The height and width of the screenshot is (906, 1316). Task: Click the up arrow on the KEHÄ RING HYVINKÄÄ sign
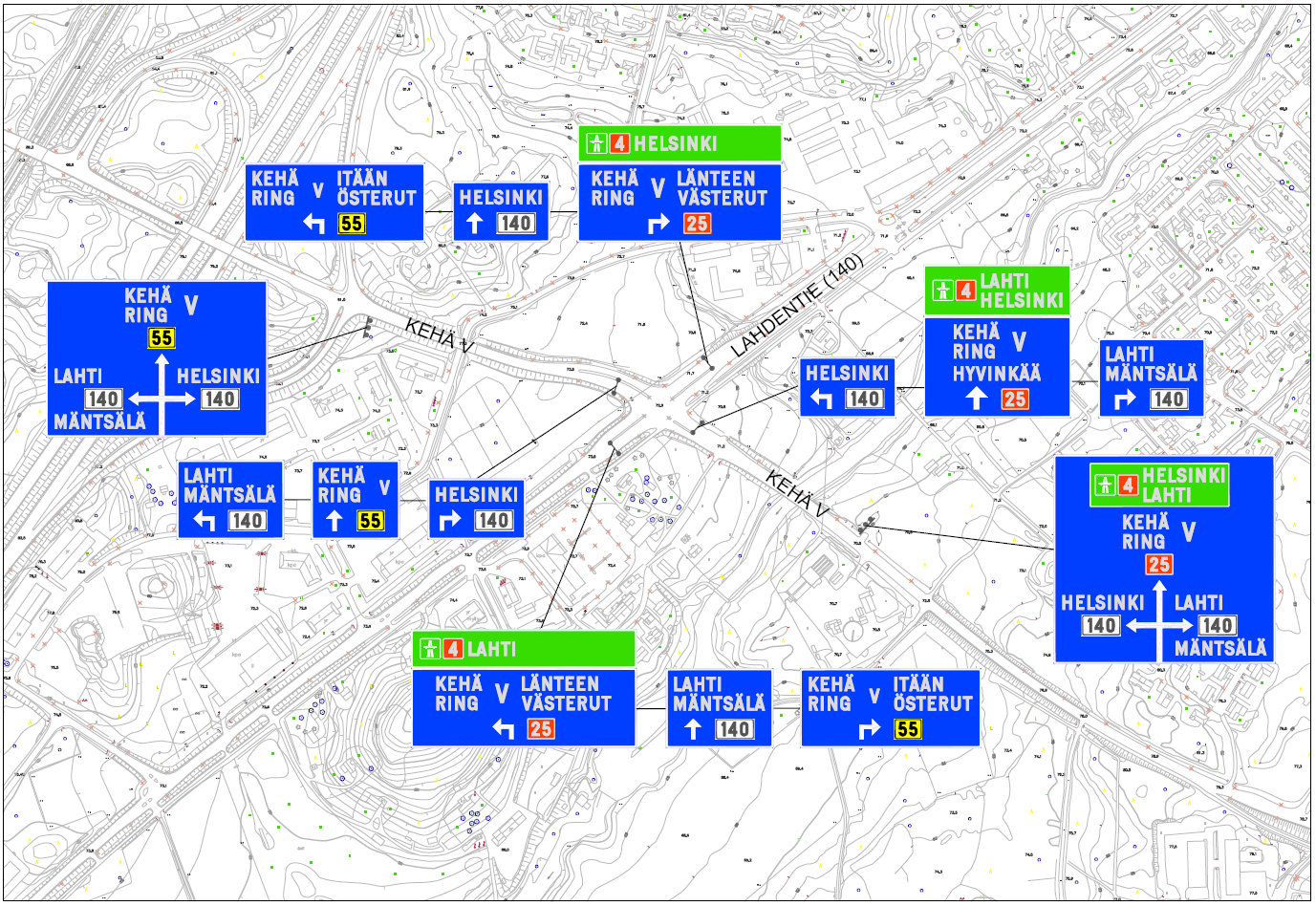tap(976, 399)
